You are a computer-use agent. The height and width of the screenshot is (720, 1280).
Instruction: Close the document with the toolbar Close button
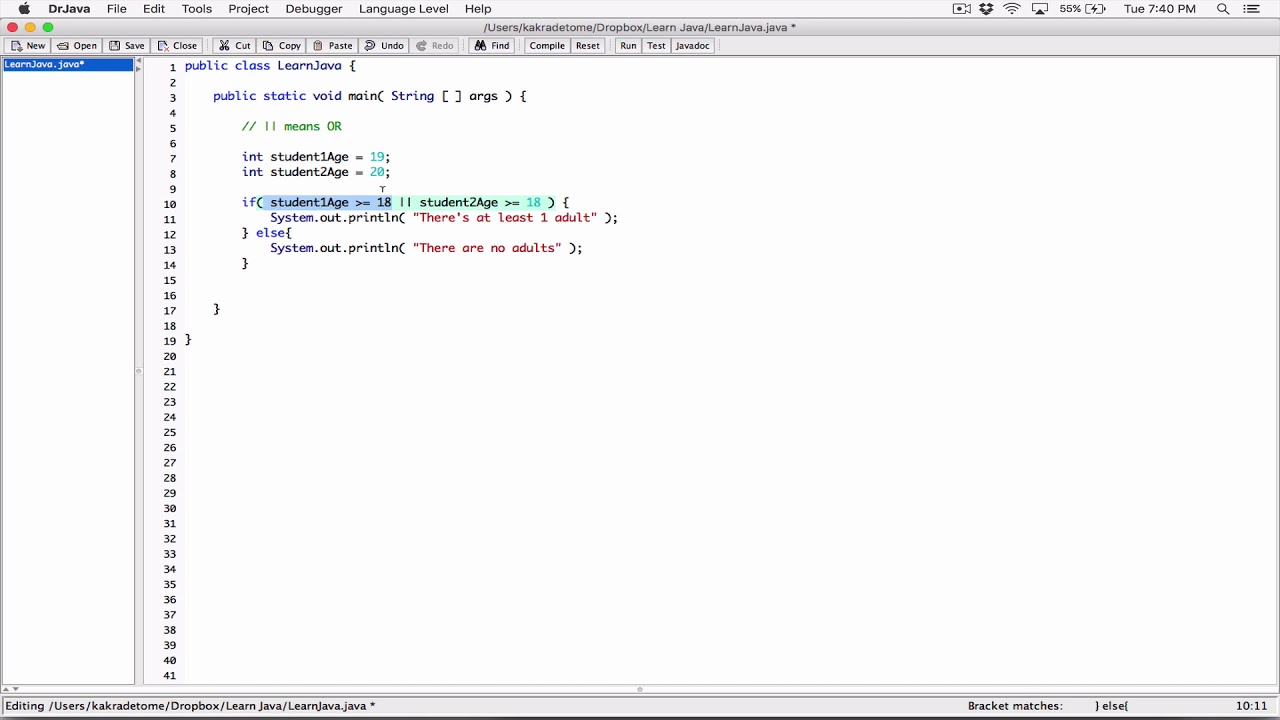pyautogui.click(x=176, y=46)
